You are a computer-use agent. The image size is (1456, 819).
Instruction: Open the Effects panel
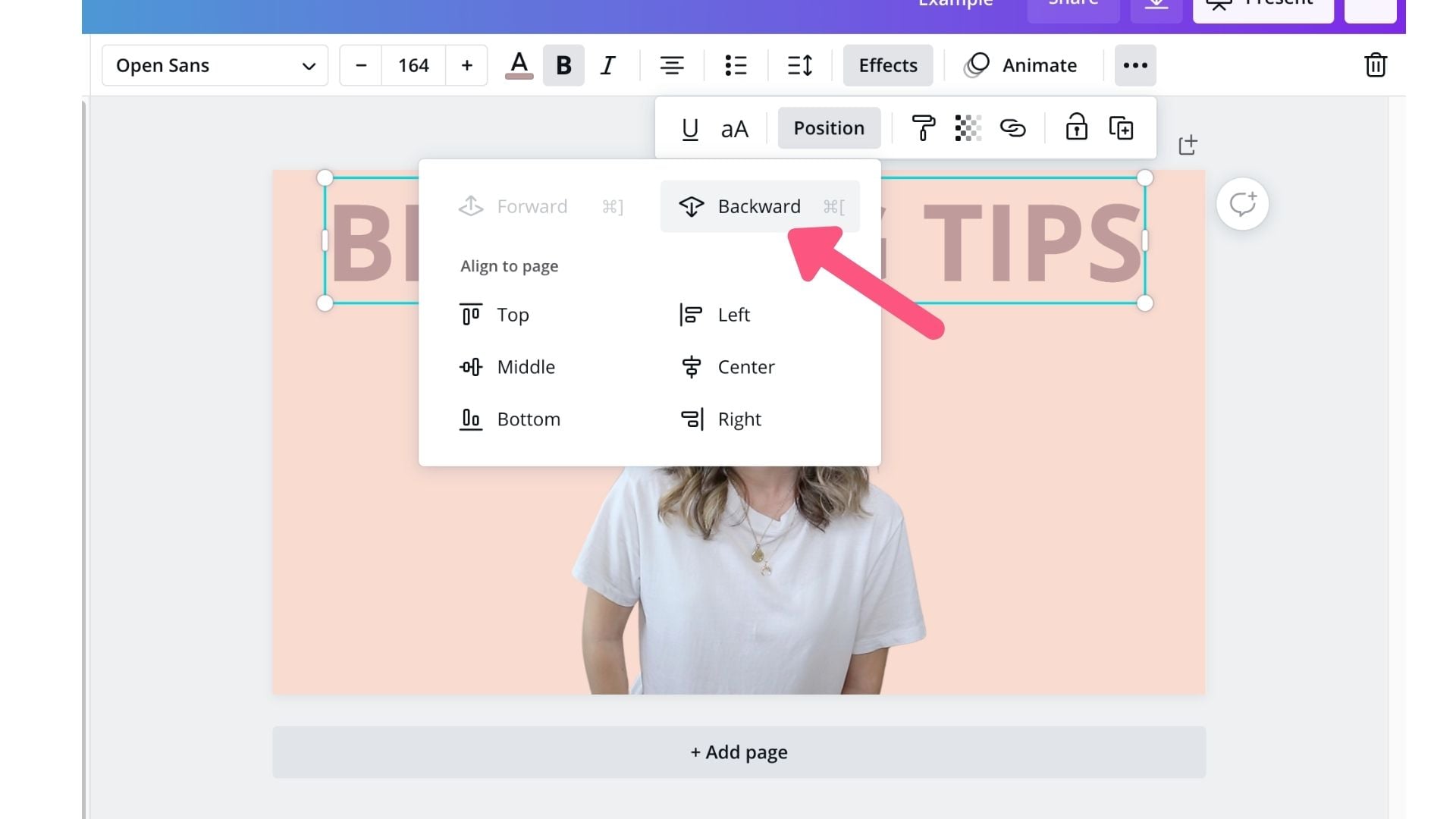point(888,65)
